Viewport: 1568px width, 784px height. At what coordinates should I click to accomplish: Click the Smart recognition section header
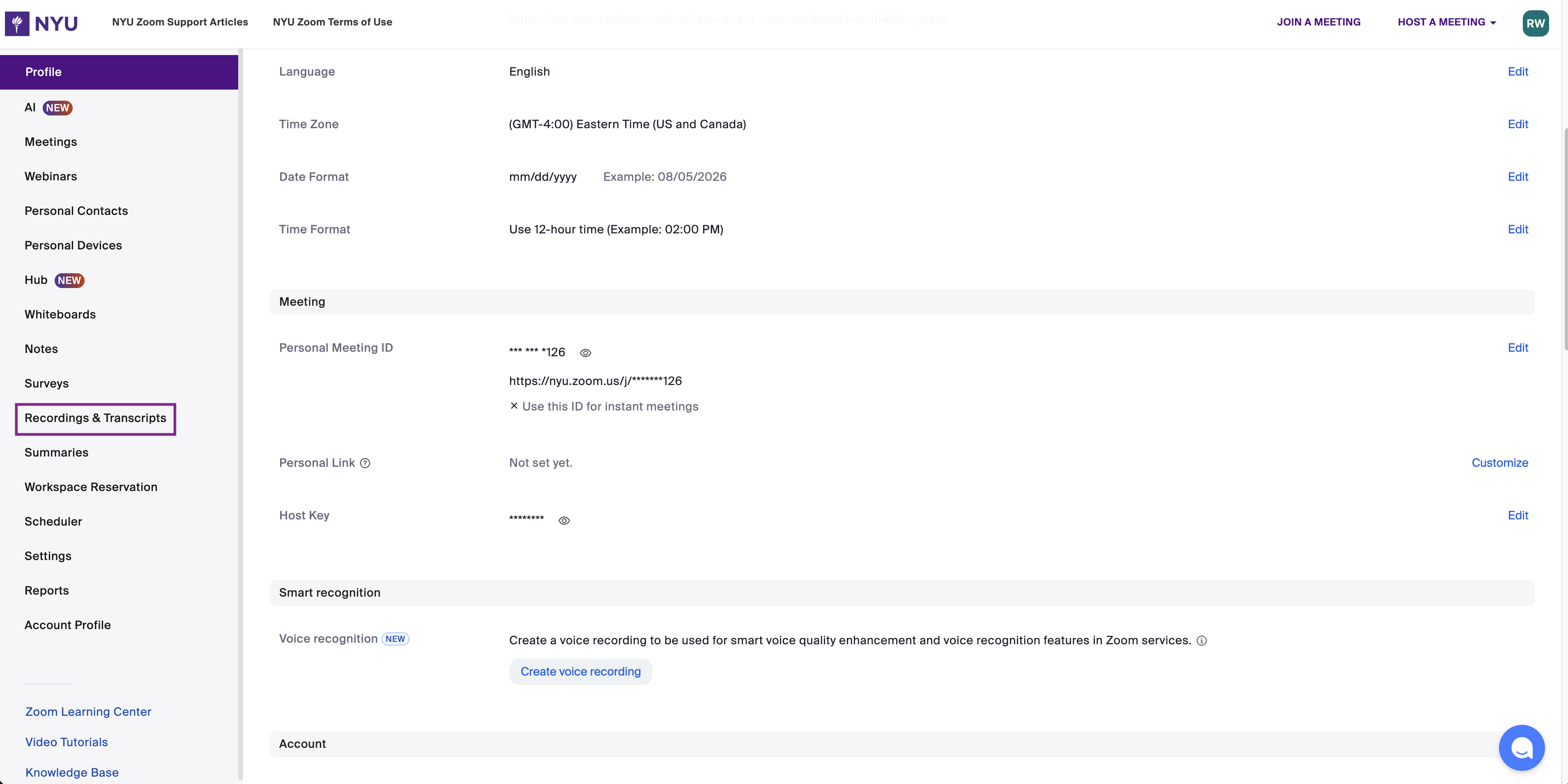pos(901,593)
